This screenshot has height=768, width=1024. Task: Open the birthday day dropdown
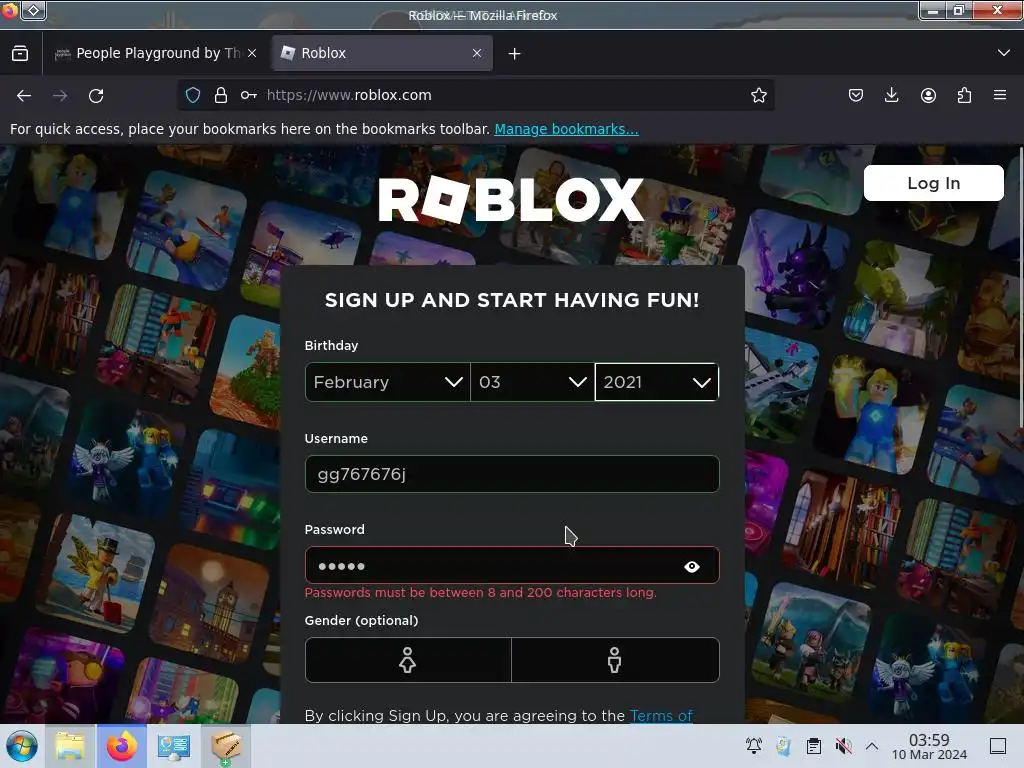pyautogui.click(x=532, y=382)
